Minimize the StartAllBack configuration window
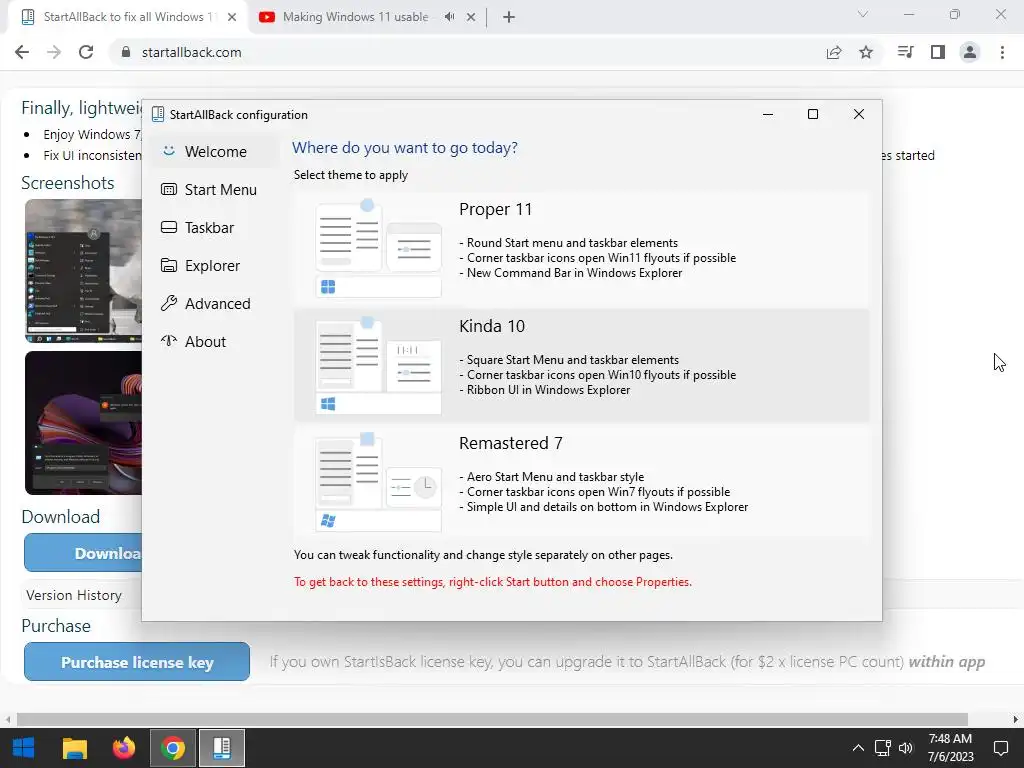The image size is (1024, 768). point(768,114)
